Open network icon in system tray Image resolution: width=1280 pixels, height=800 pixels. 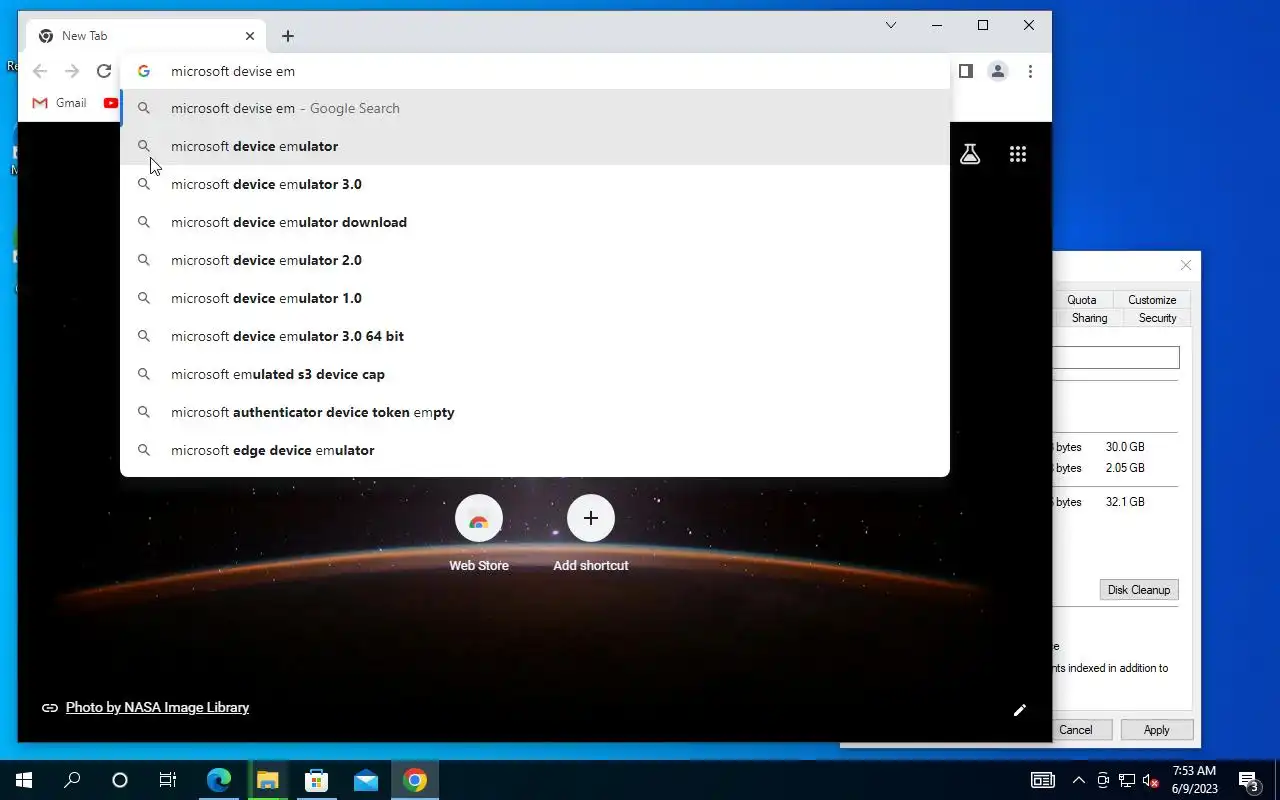pos(1127,780)
